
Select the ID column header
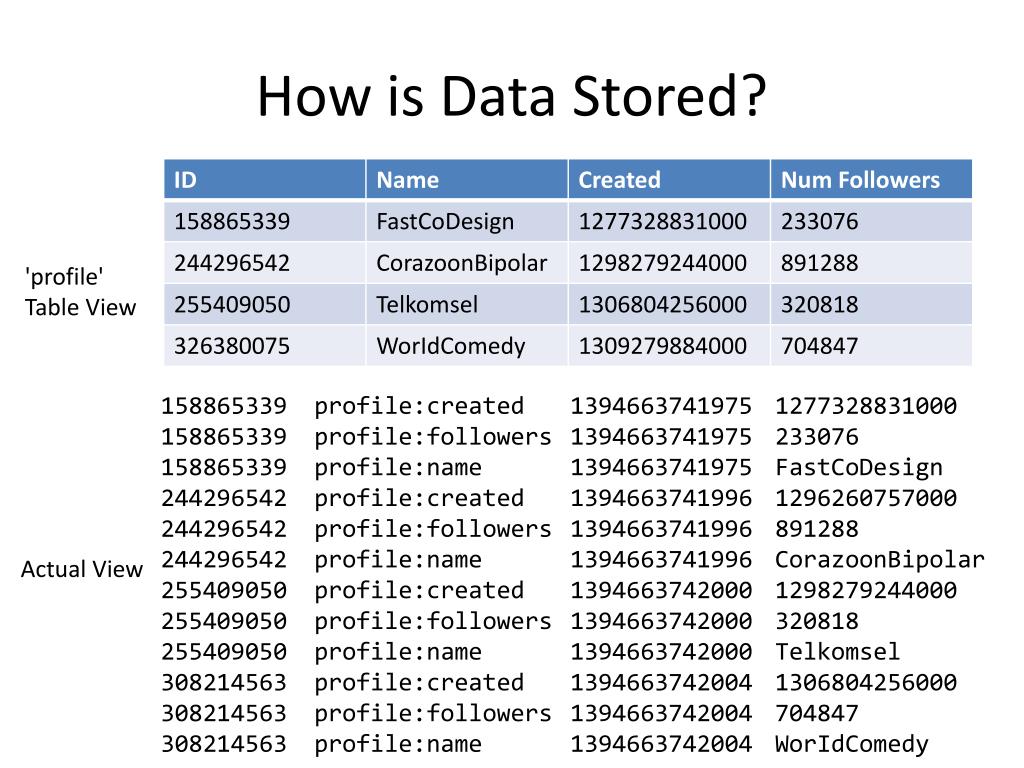tap(264, 179)
